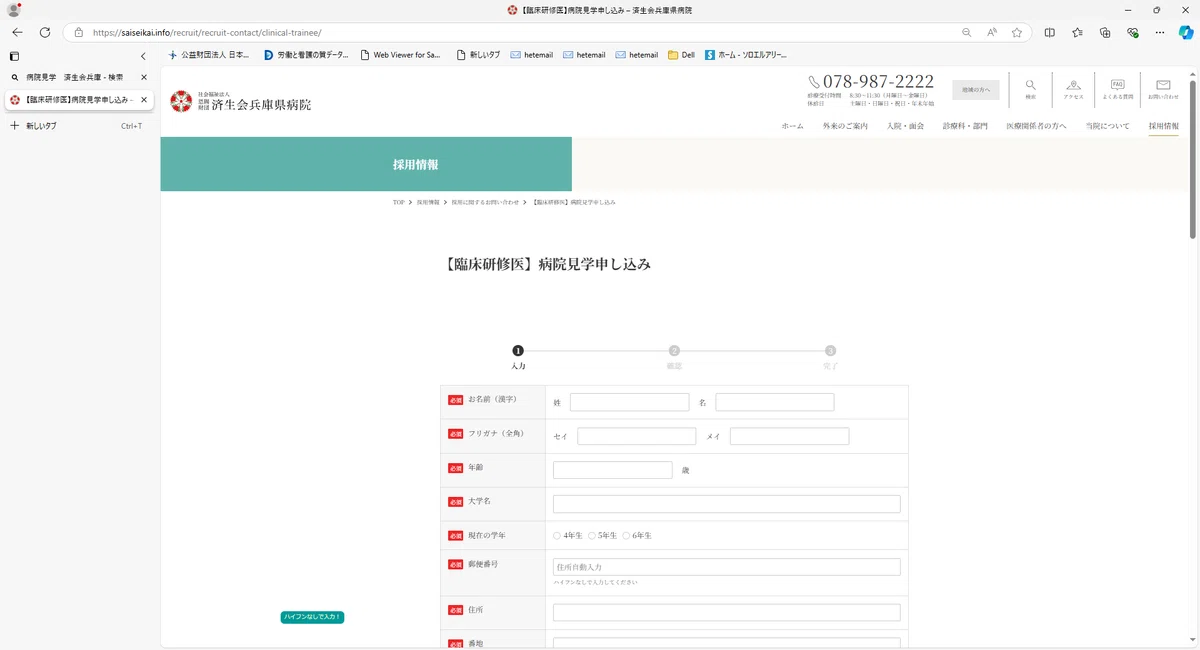1200x650 pixels.
Task: Focus the 住所 address input field
Action: (727, 612)
